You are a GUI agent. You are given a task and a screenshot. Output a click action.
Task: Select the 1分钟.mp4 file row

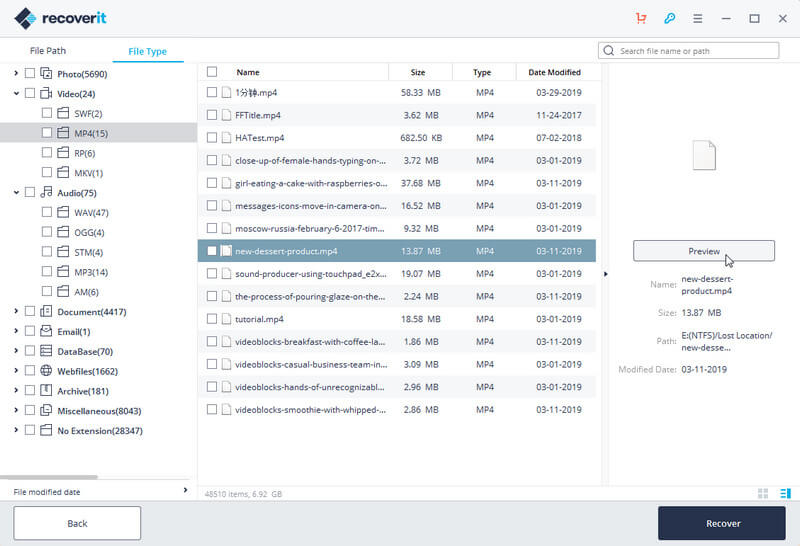click(x=396, y=92)
